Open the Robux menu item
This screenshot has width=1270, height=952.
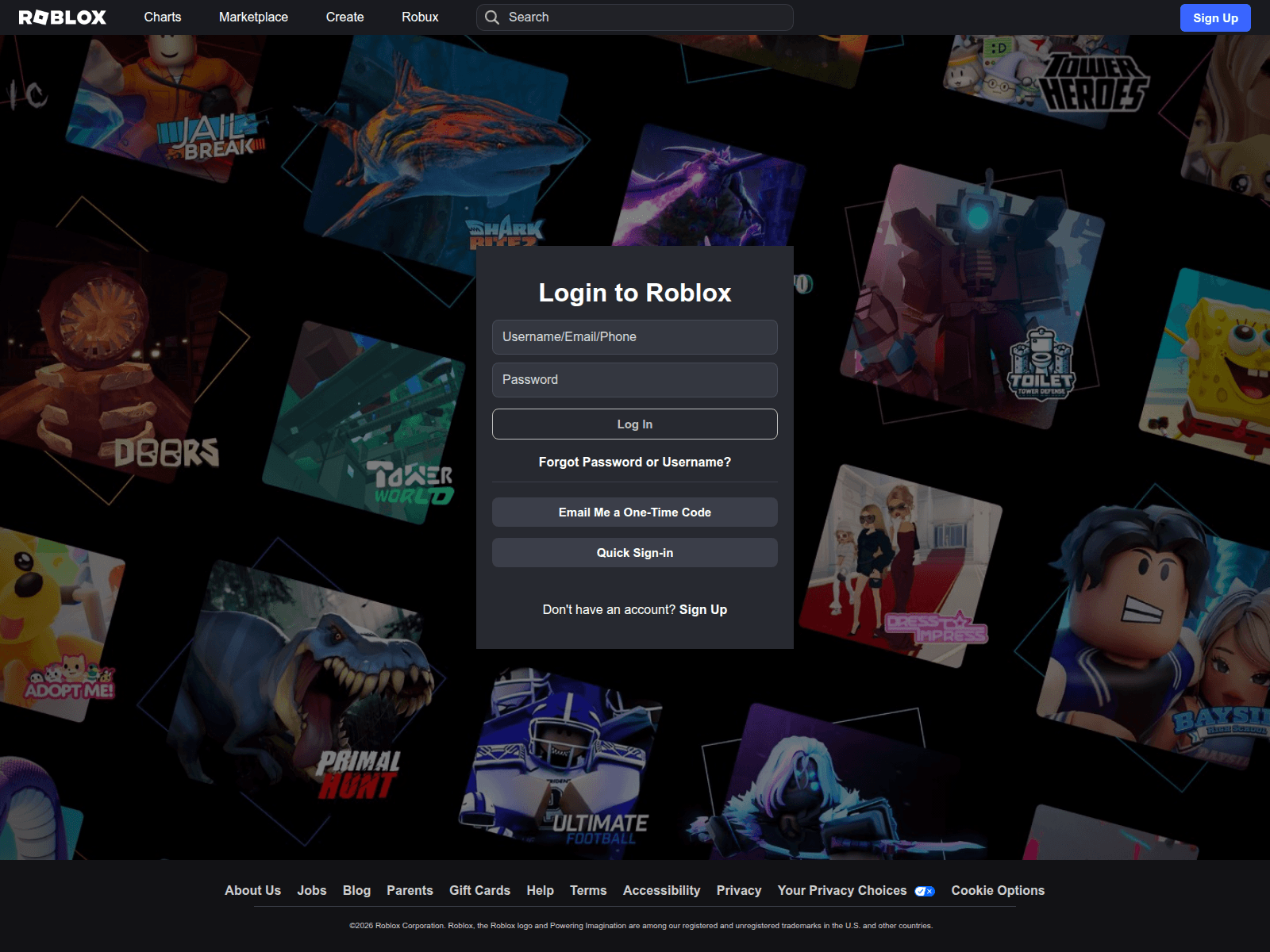pos(420,17)
